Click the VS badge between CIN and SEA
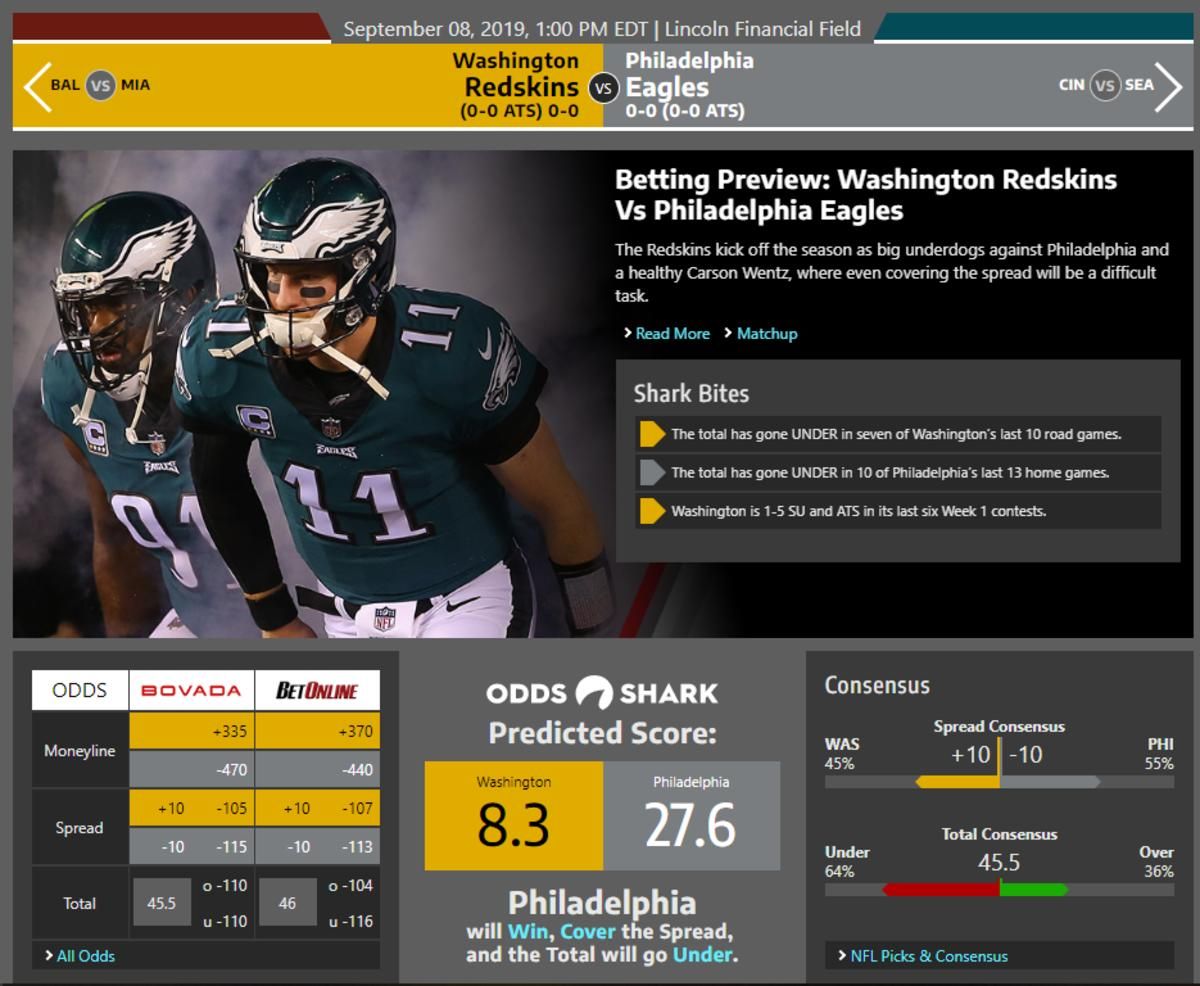 (1104, 85)
